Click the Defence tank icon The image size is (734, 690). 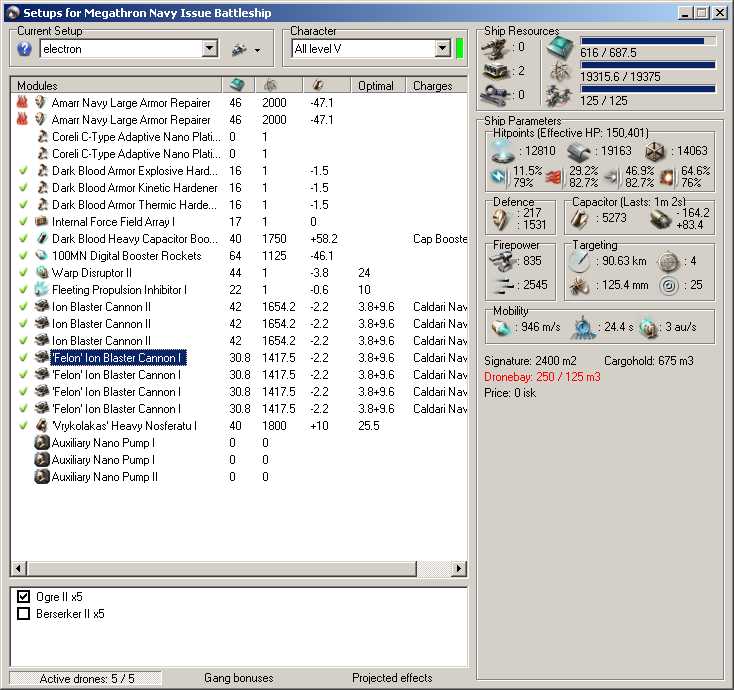501,219
